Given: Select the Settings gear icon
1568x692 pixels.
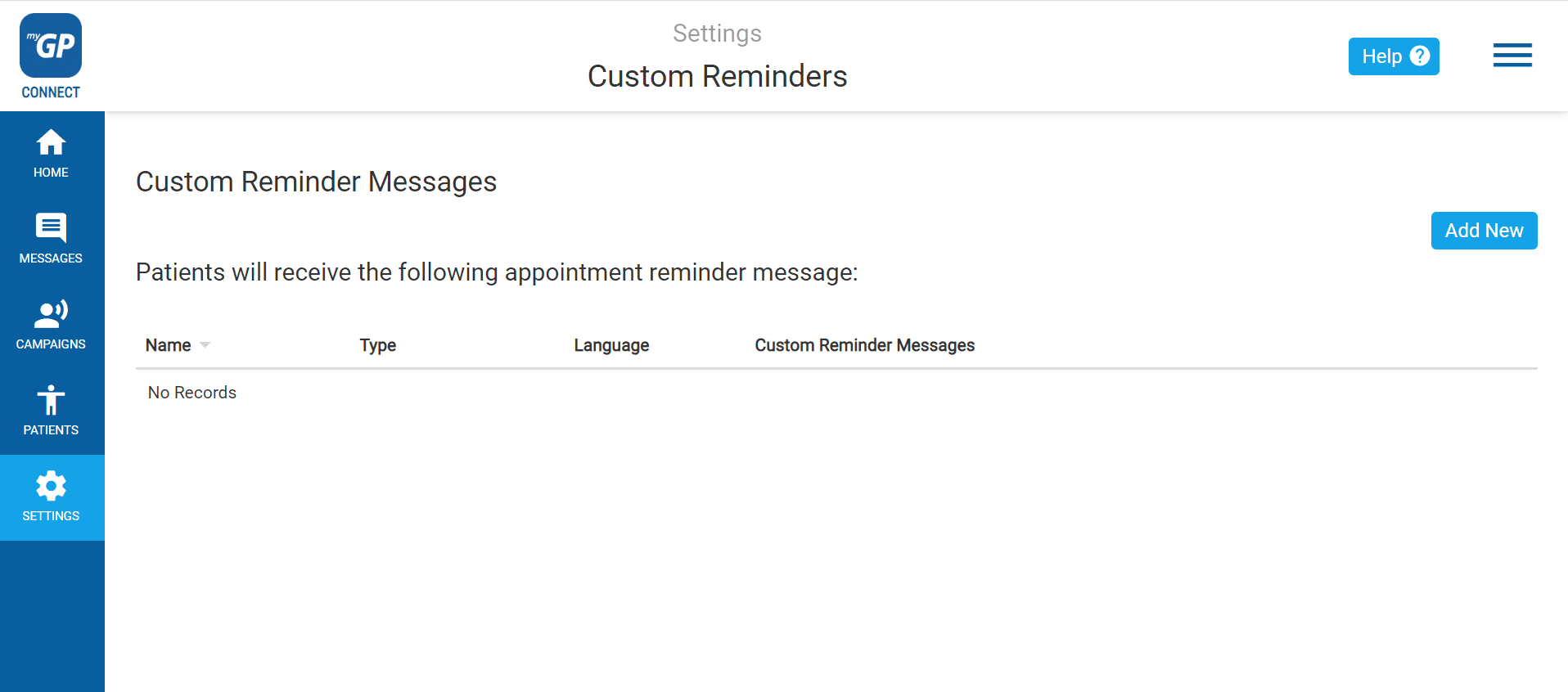Looking at the screenshot, I should click(x=51, y=486).
